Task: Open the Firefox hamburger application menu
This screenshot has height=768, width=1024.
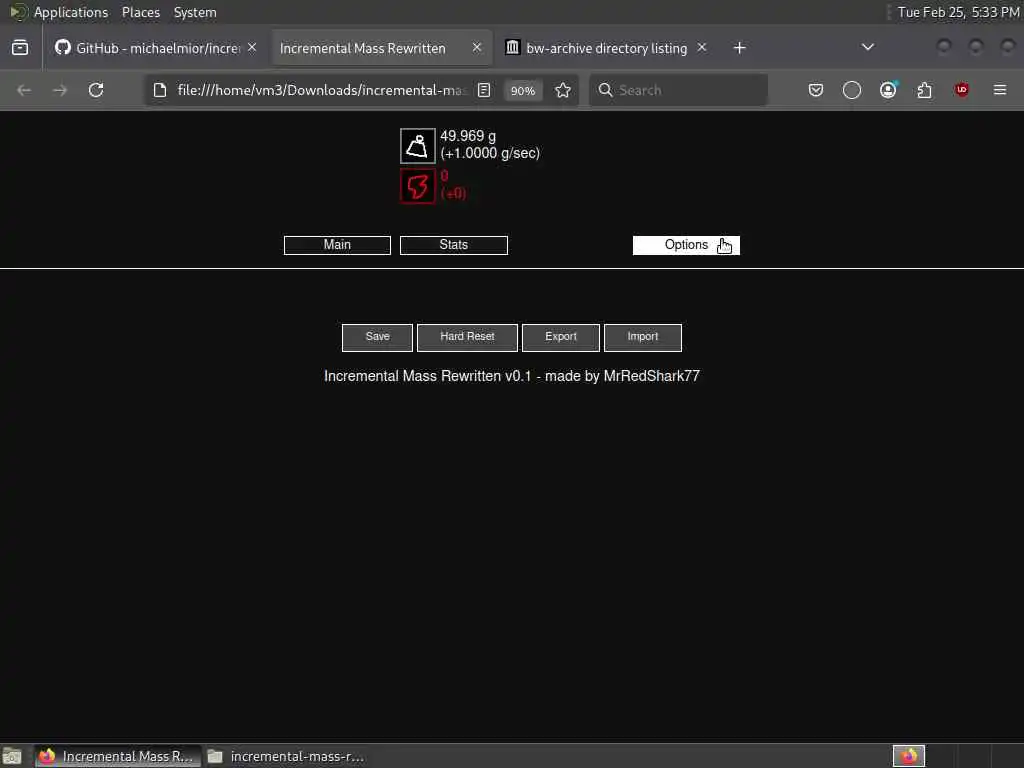Action: (1000, 90)
